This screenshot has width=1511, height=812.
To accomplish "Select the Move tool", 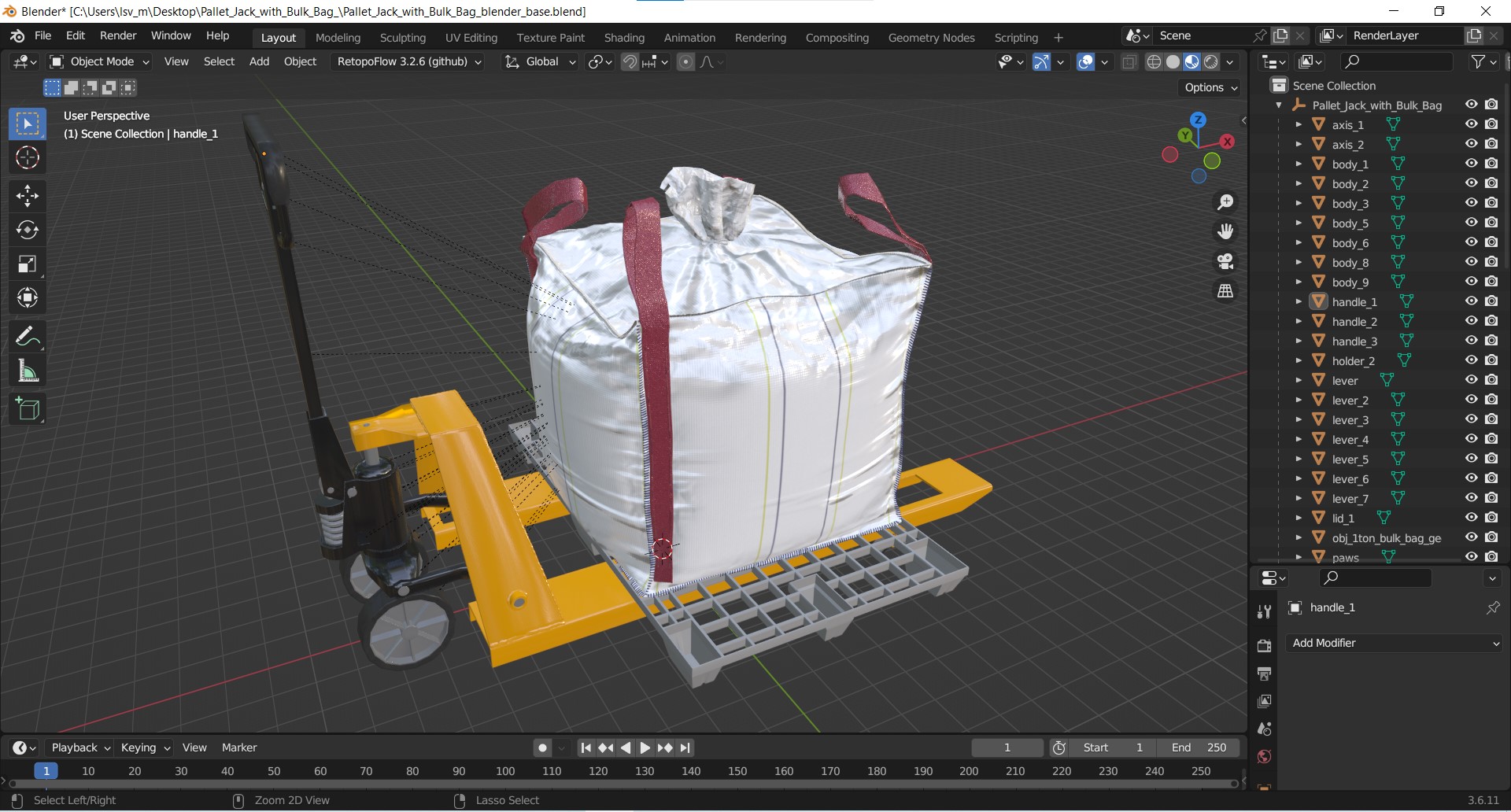I will [x=28, y=196].
